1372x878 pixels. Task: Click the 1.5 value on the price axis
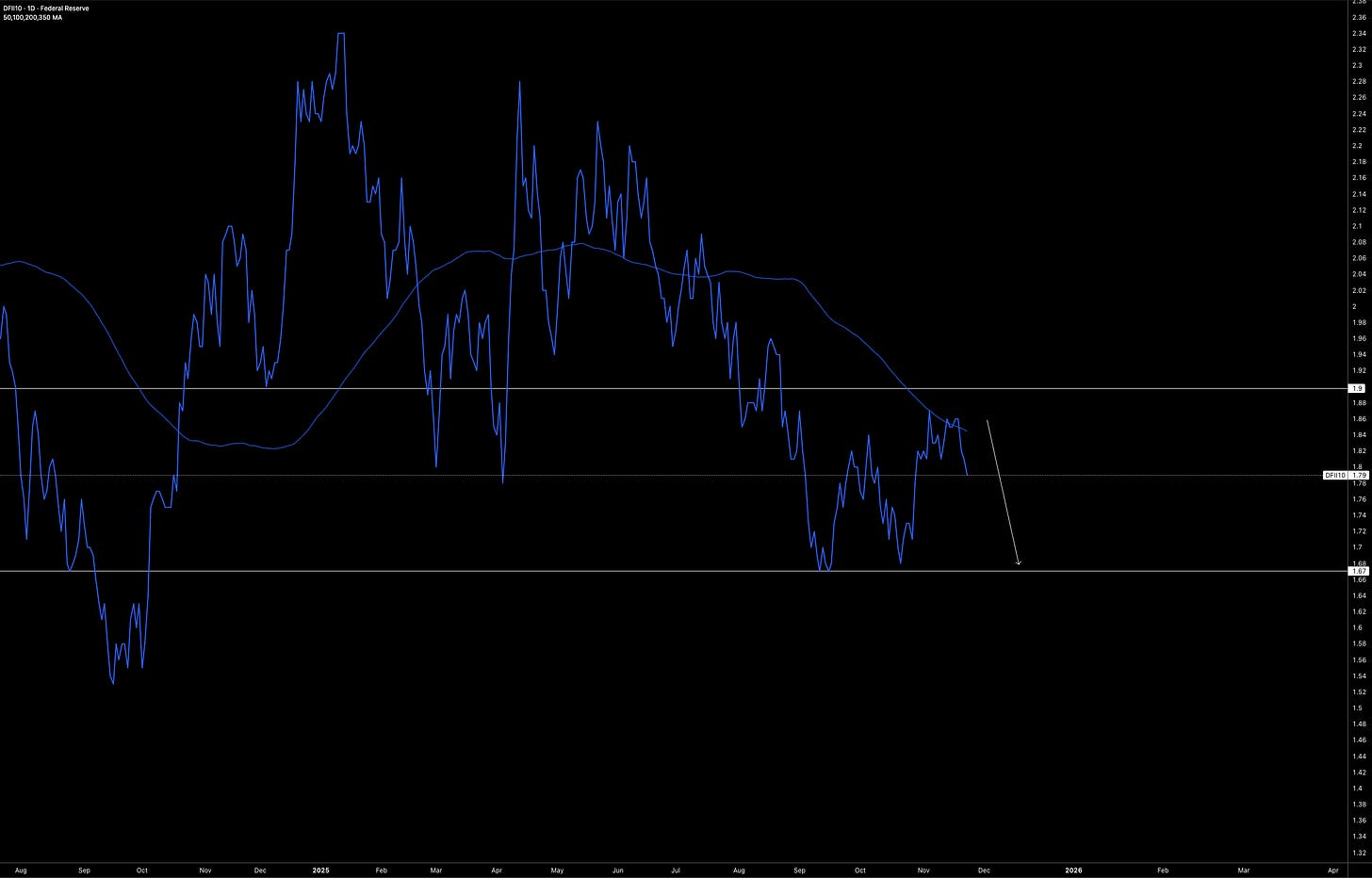click(1357, 707)
